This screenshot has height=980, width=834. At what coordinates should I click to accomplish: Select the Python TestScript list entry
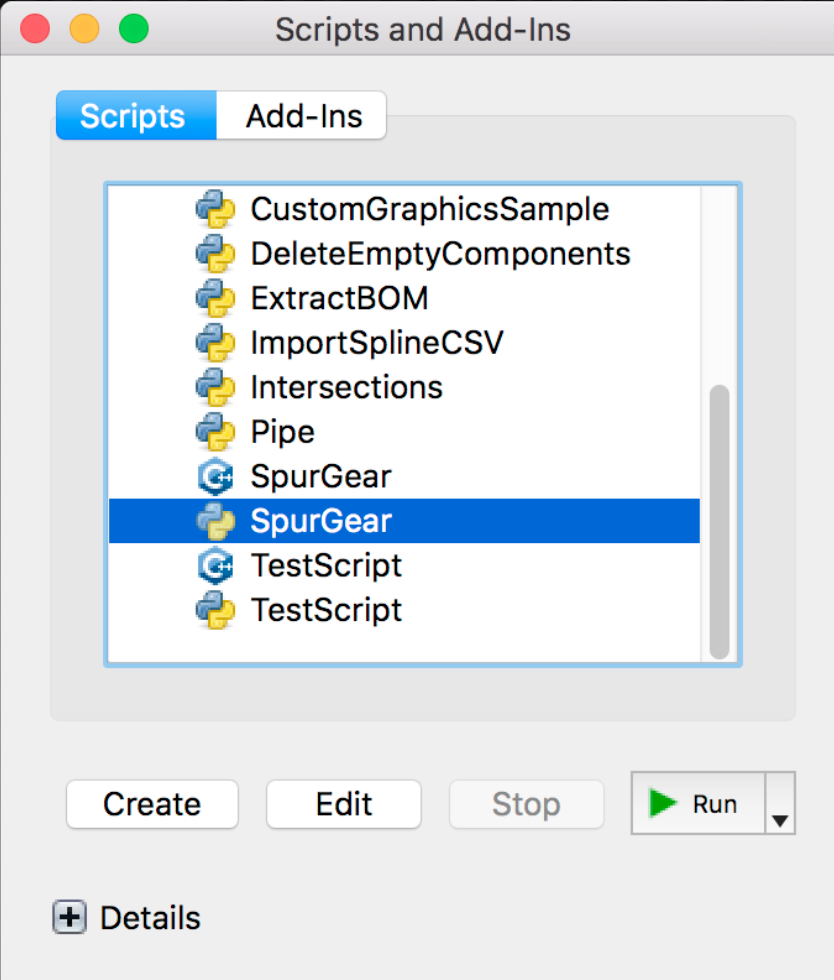326,610
